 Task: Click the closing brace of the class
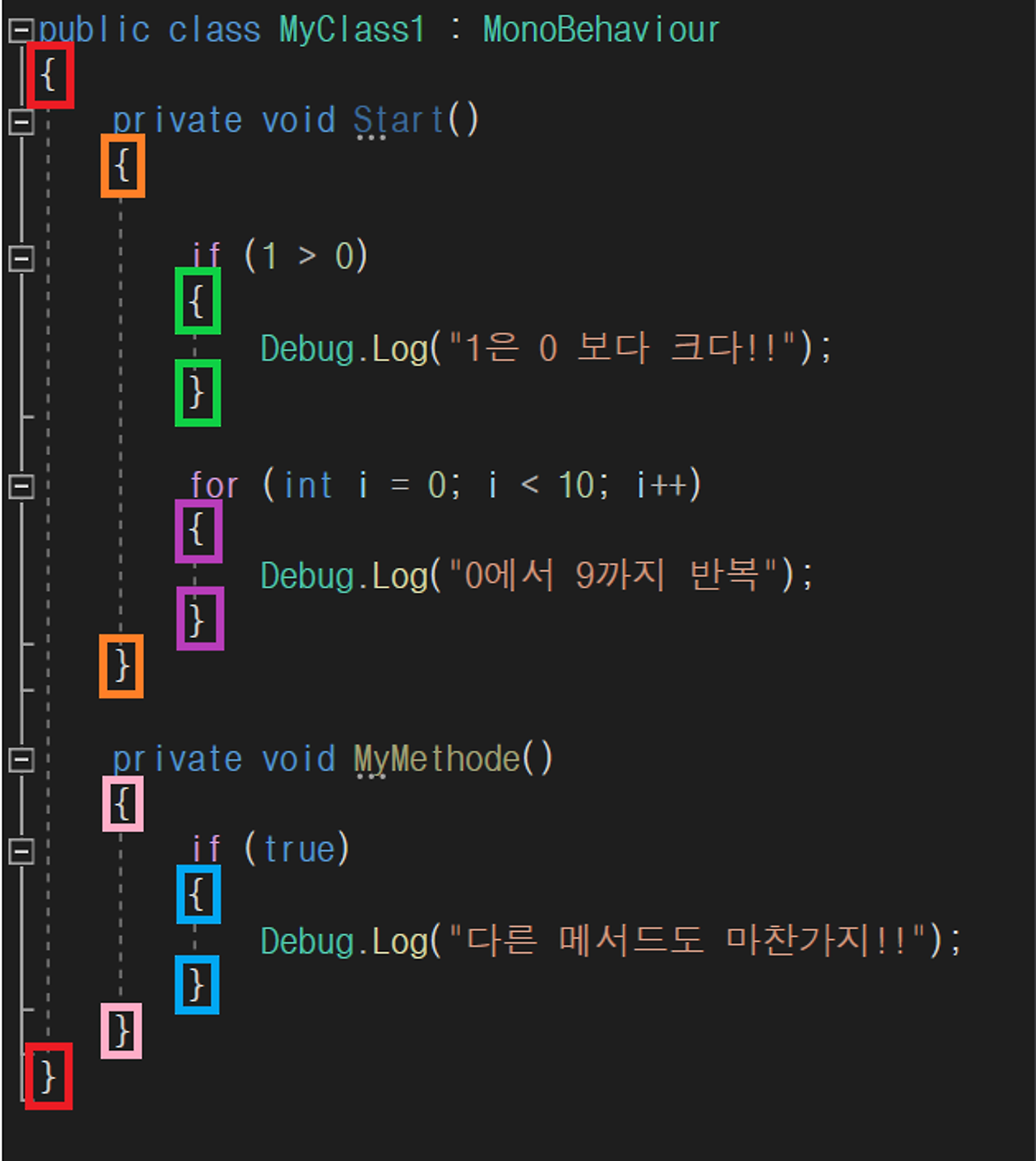pos(49,1076)
